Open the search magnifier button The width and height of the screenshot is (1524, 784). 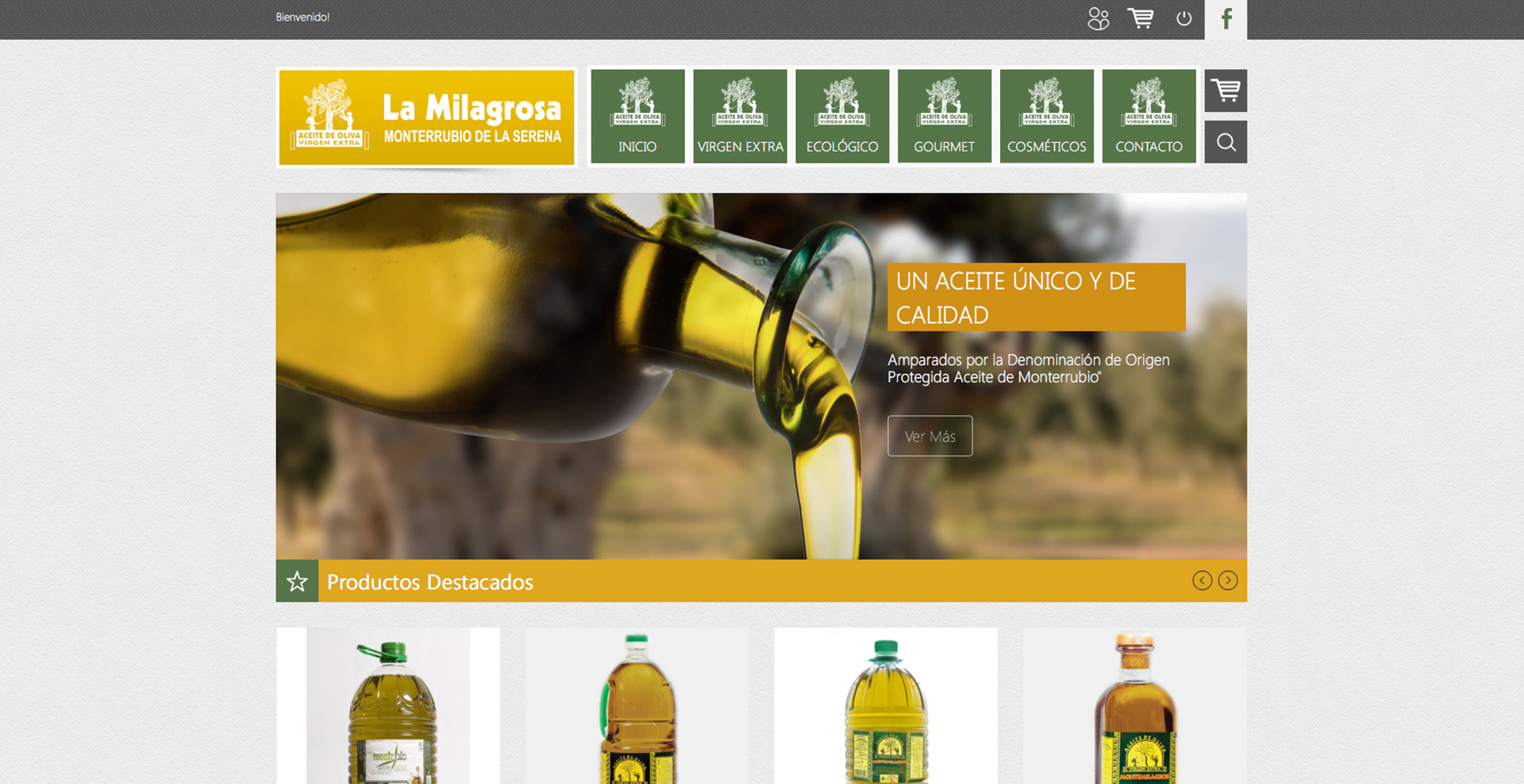1226,142
